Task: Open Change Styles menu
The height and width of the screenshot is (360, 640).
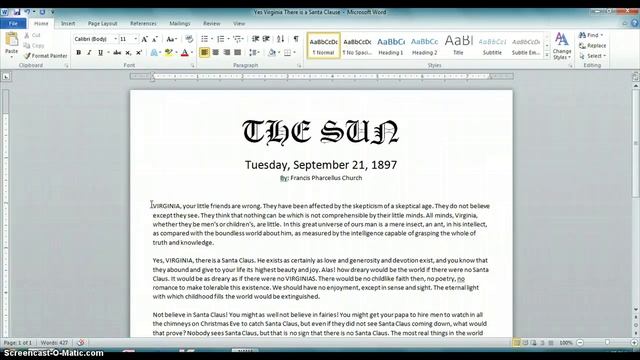Action: (x=562, y=46)
